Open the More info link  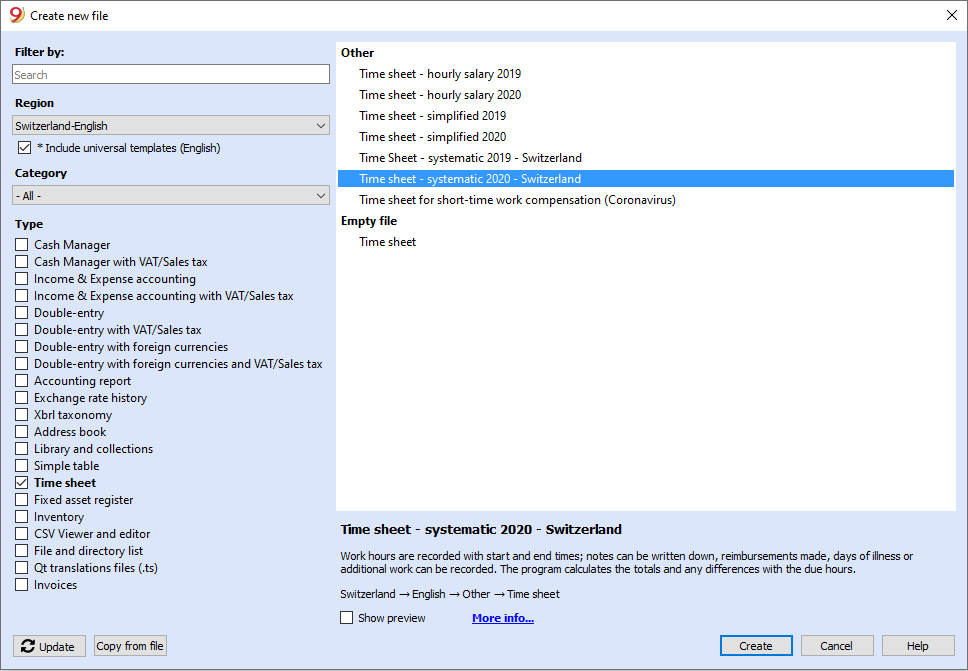(502, 618)
